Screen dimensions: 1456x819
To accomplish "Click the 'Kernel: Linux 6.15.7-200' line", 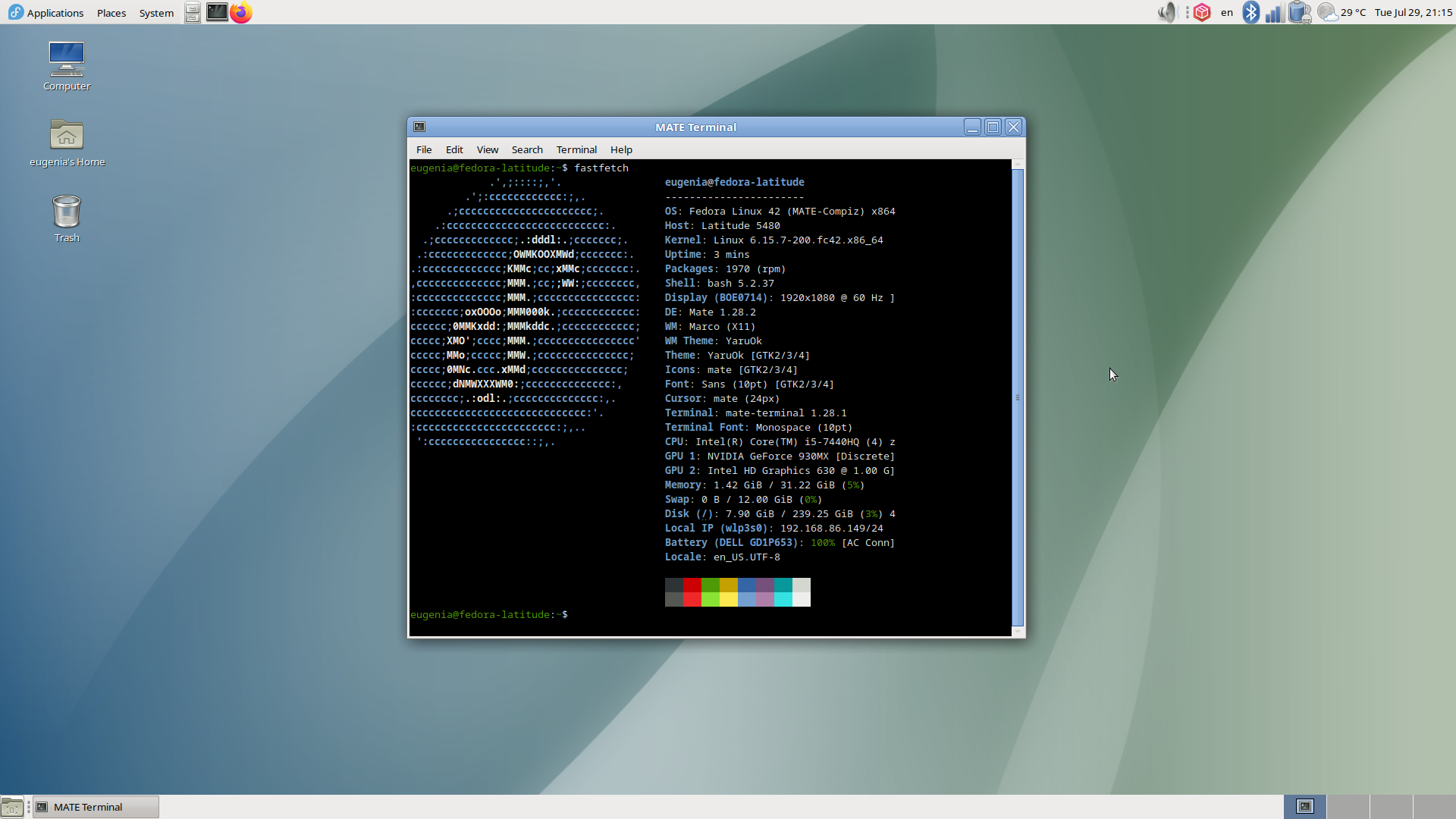I will tap(774, 240).
